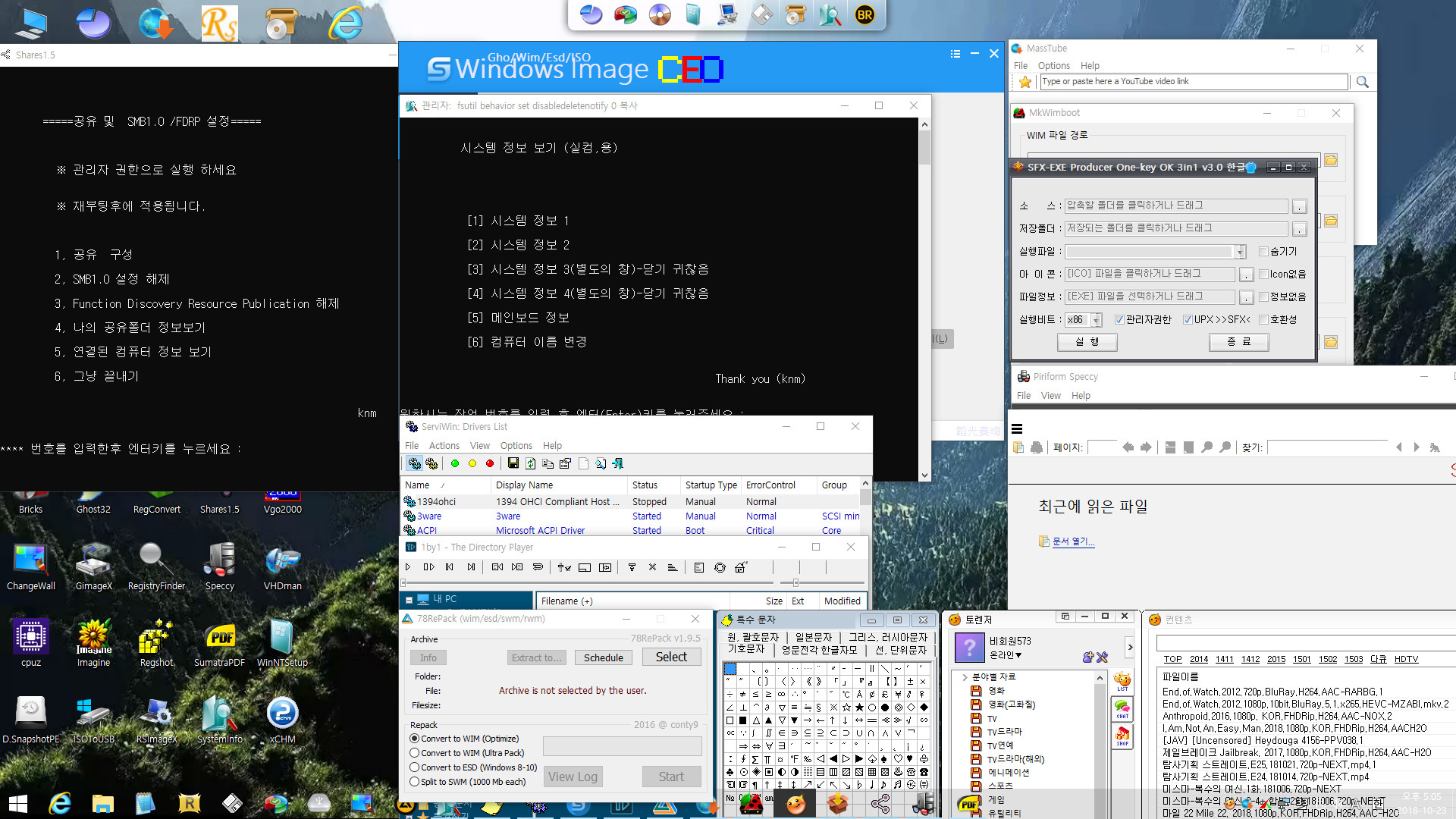Image resolution: width=1456 pixels, height=819 pixels.
Task: Click File Explorer folder taskbar icon
Action: pos(102,804)
